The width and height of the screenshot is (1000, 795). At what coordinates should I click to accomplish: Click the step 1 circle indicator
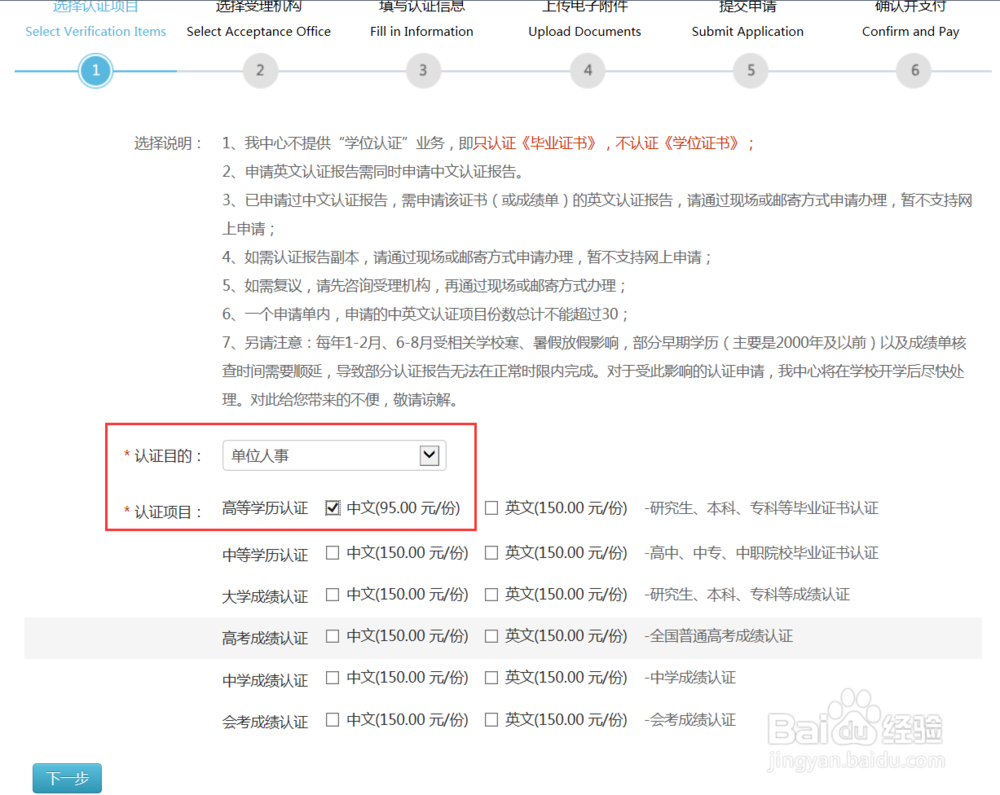(x=95, y=70)
